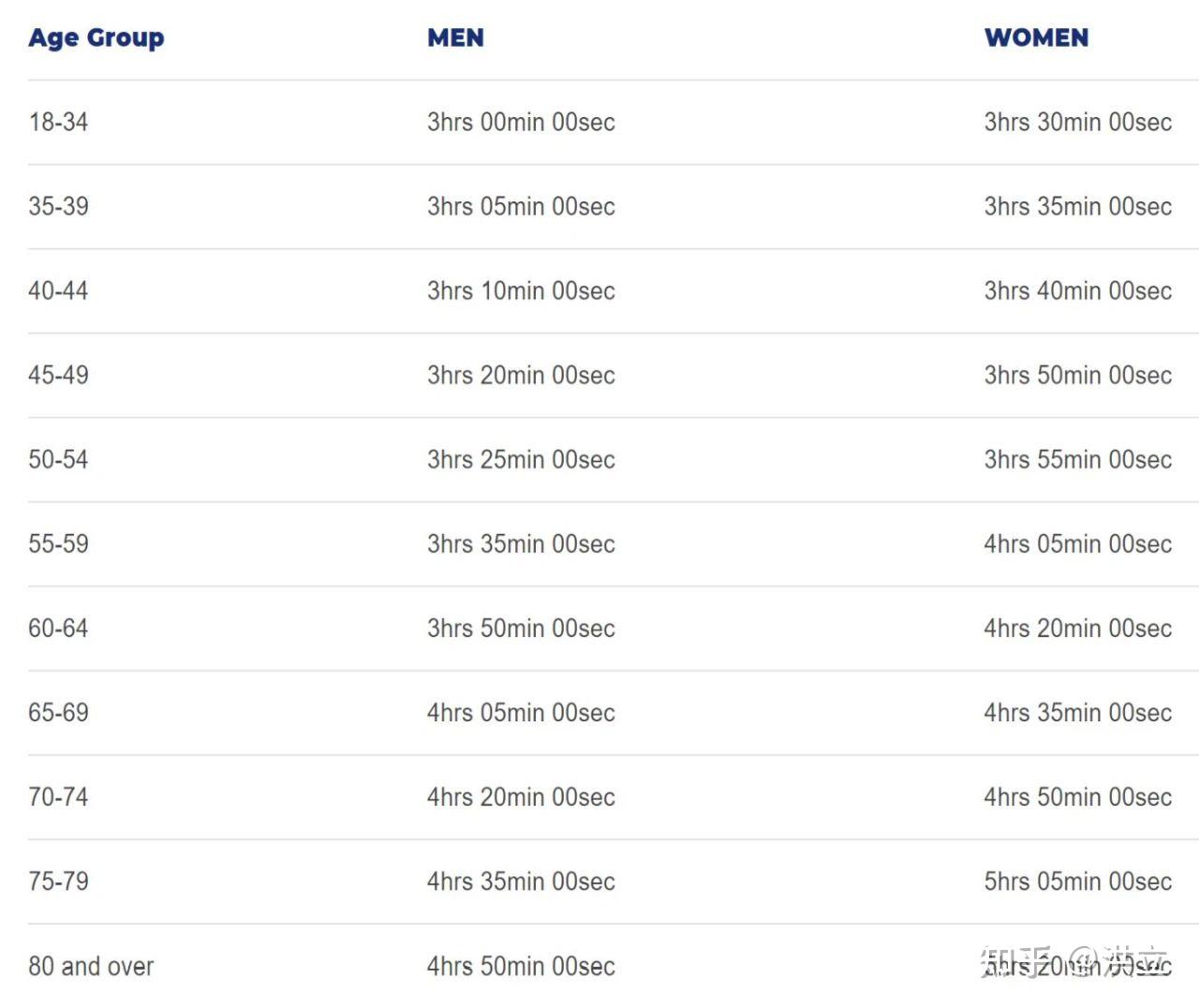Click the Zhihu watermark at bottom right

[x=1074, y=962]
